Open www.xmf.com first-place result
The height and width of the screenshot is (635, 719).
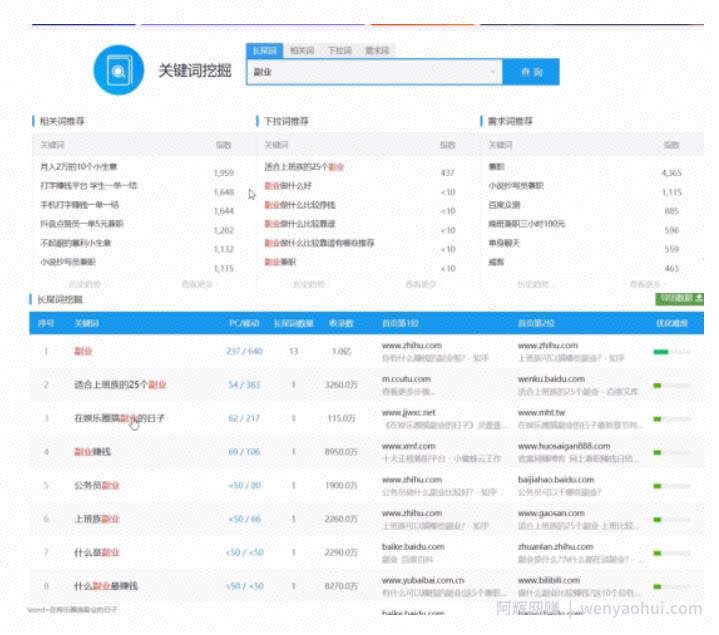(408, 446)
